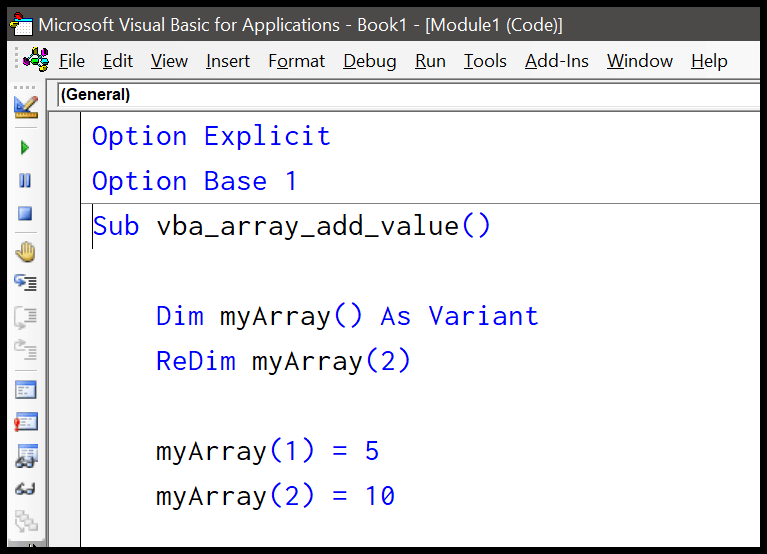This screenshot has height=554, width=767.
Task: Click the margin bar beside myArray(1) = 5
Action: 66,451
